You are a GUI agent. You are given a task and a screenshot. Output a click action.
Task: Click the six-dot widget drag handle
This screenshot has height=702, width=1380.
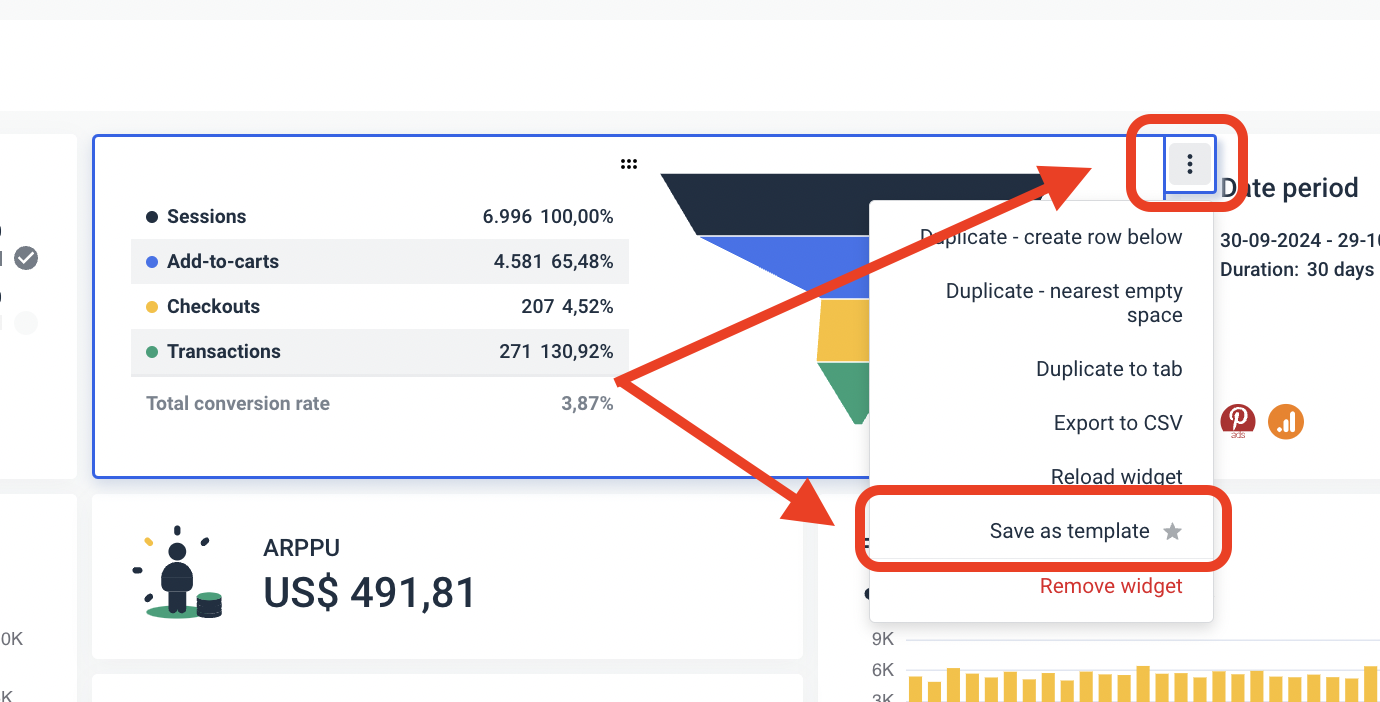(629, 163)
